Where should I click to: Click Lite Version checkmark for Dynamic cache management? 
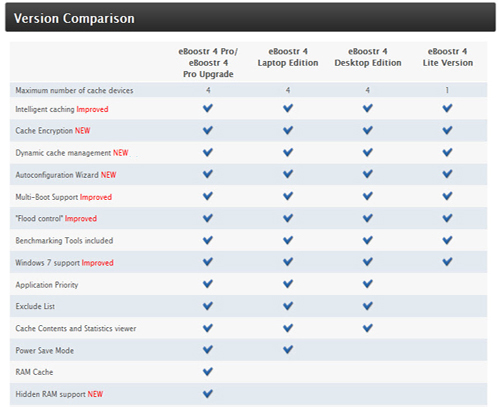447,152
